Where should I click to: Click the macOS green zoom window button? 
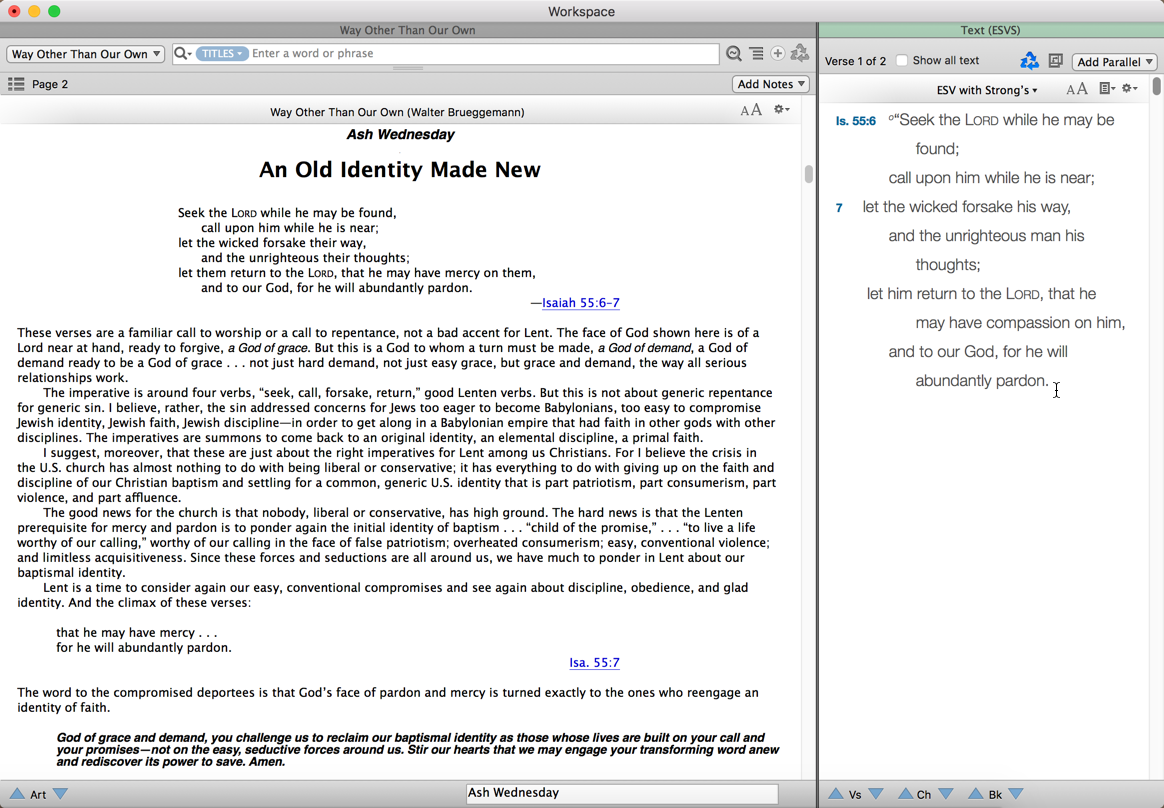pyautogui.click(x=53, y=11)
